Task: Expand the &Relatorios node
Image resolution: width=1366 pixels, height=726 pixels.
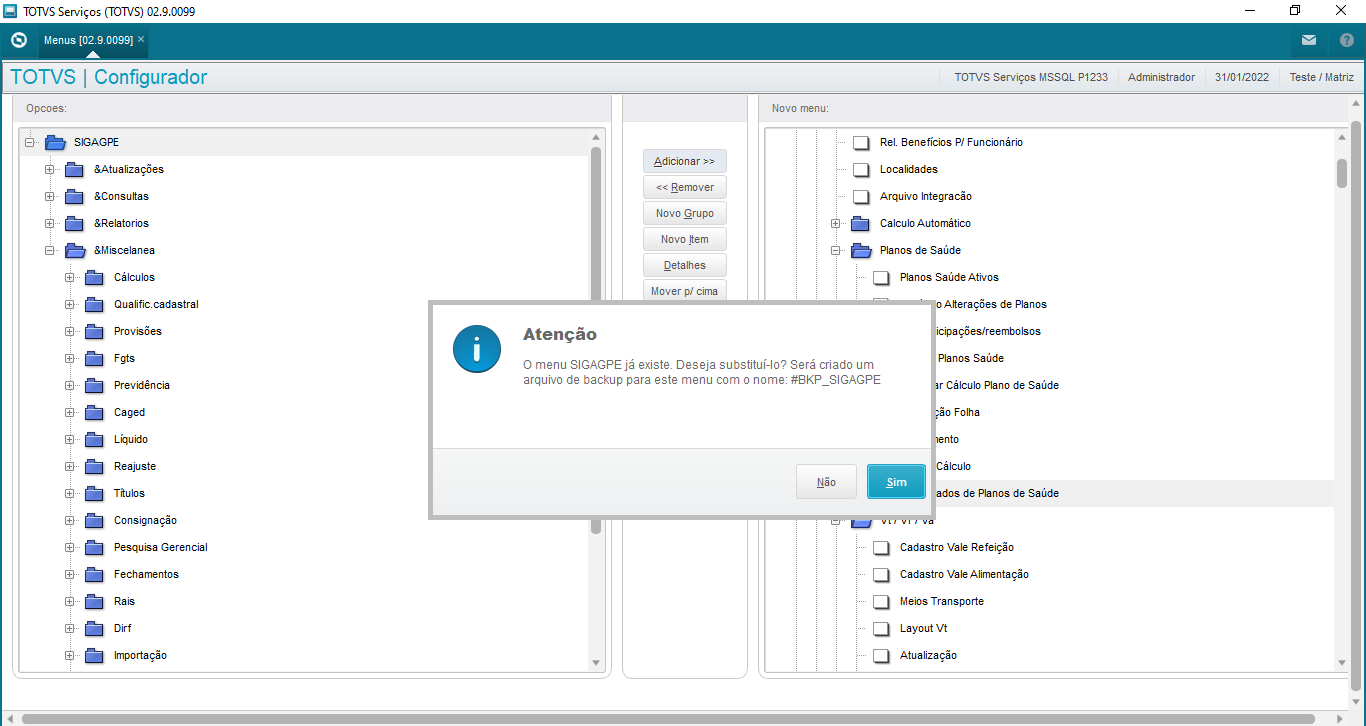Action: pyautogui.click(x=50, y=223)
